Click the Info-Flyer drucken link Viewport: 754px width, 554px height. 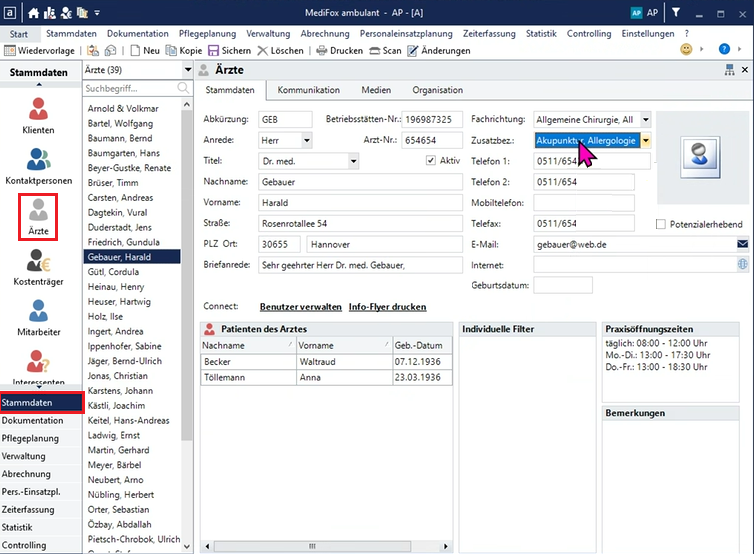click(x=387, y=307)
